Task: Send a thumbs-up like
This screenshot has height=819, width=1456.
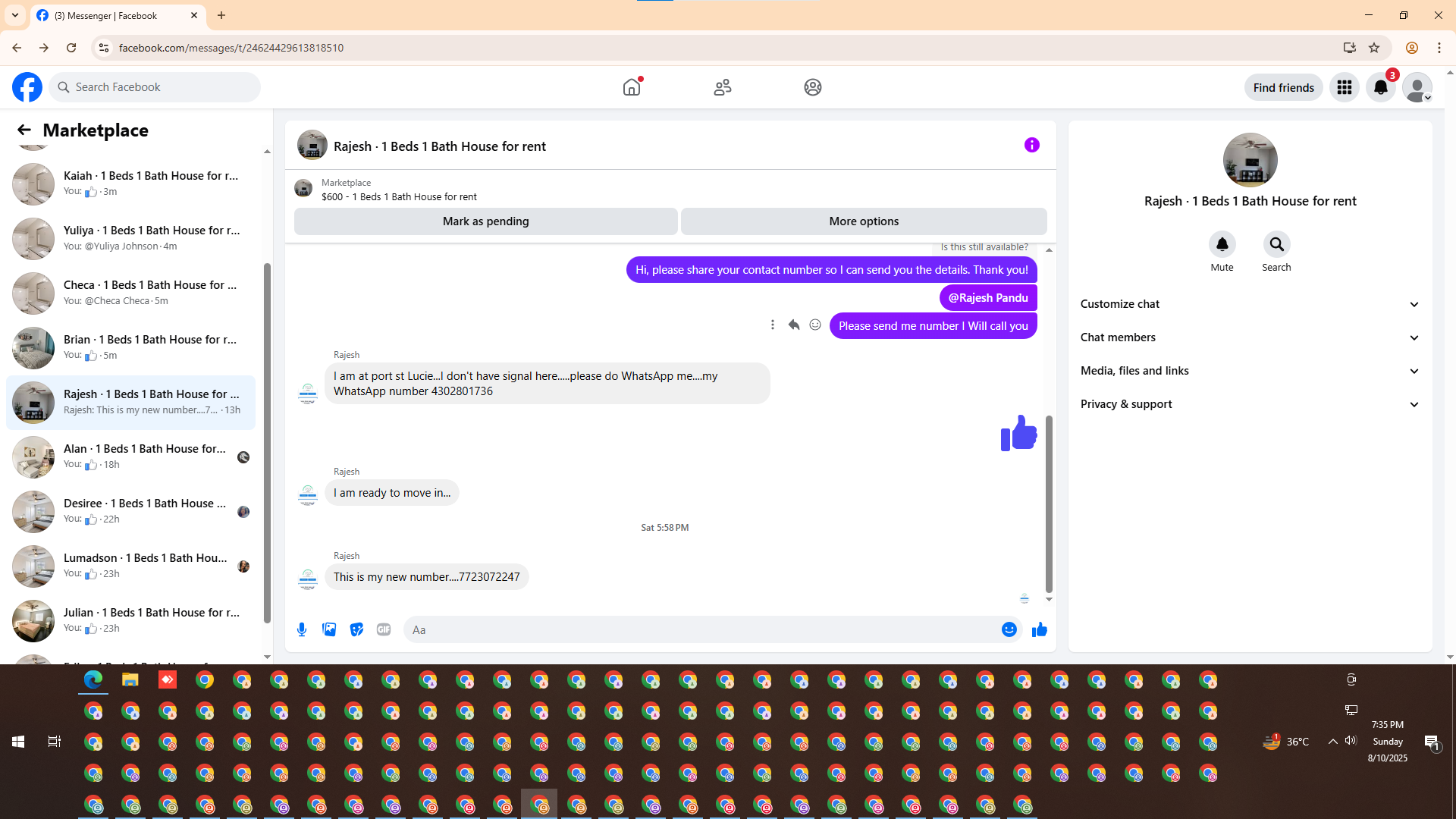Action: tap(1039, 629)
